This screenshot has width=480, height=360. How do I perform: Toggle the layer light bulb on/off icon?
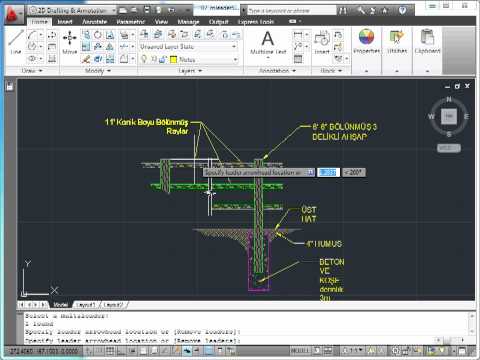click(144, 59)
